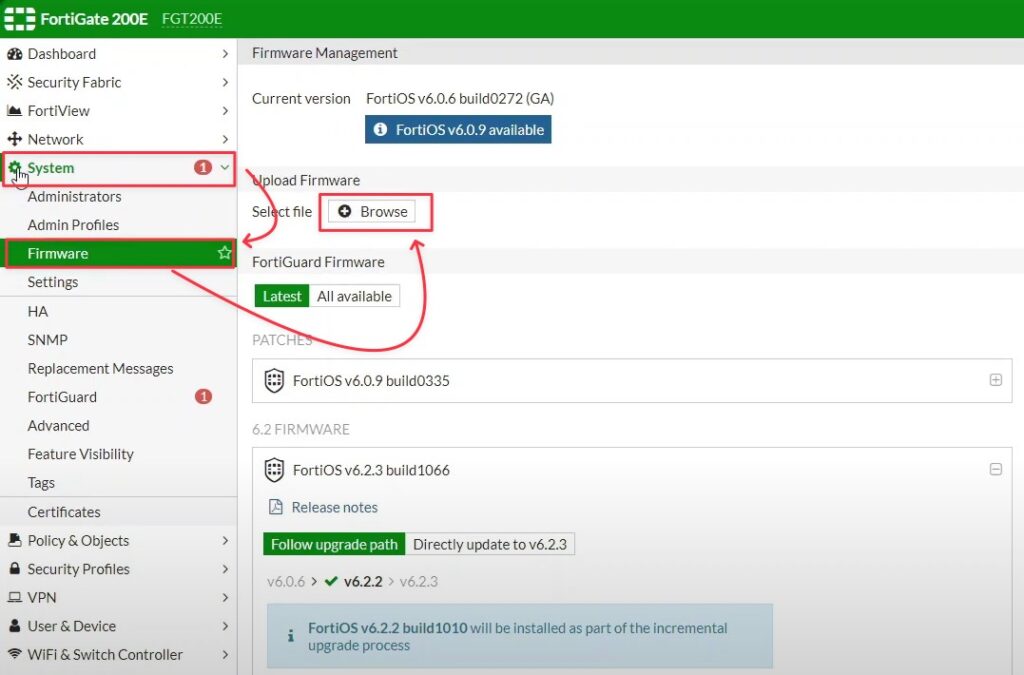Click the System red notification badge
Viewport: 1024px width, 675px height.
tap(203, 168)
